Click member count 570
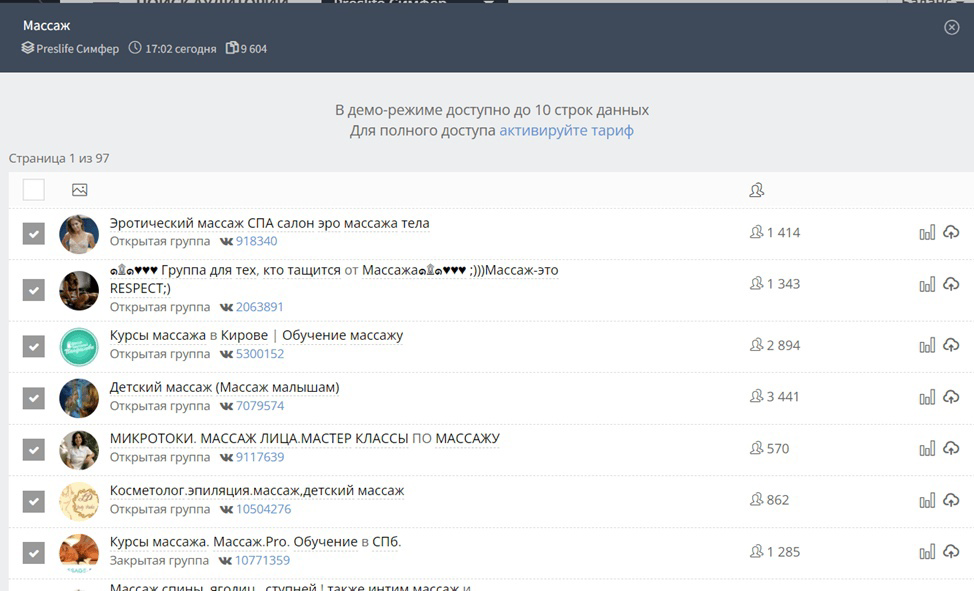 [778, 449]
